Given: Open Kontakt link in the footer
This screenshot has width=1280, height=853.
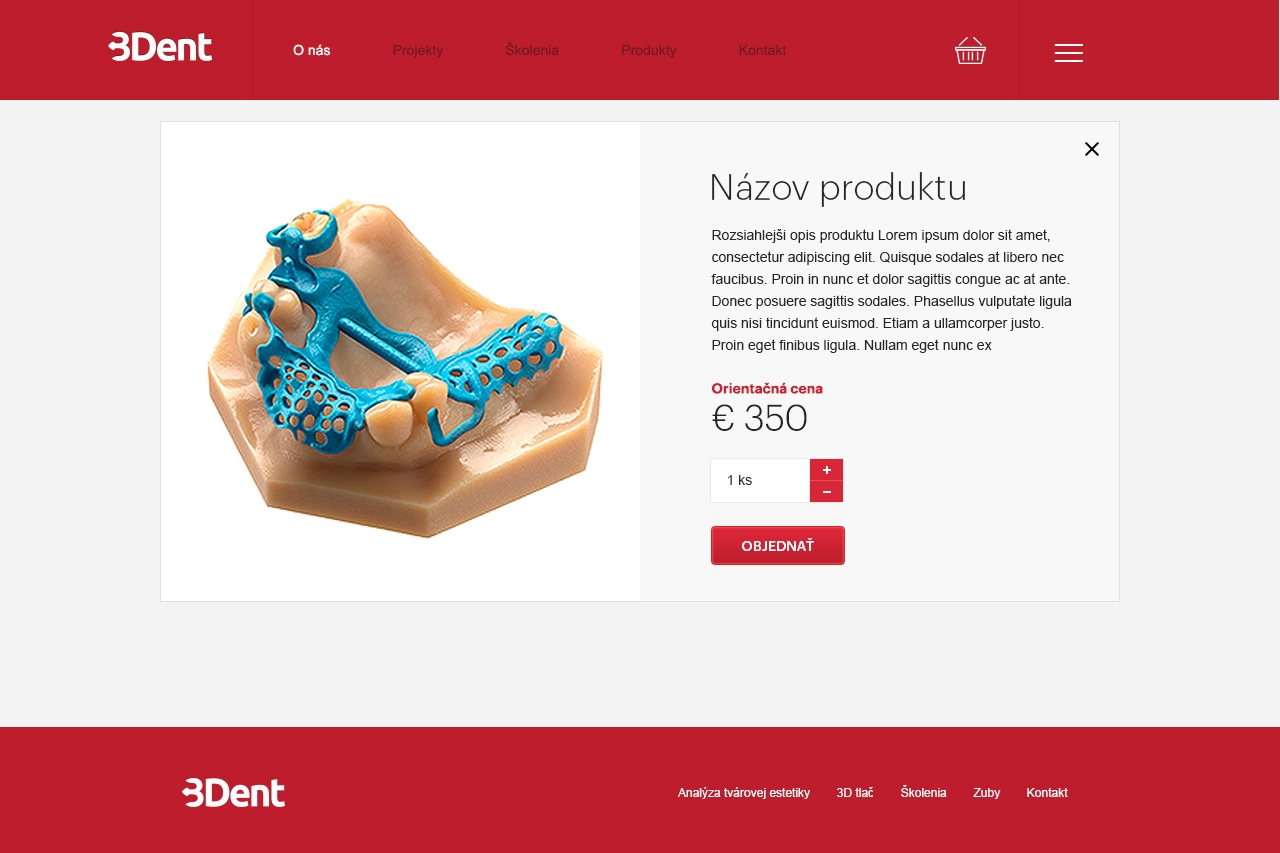Looking at the screenshot, I should [1047, 793].
